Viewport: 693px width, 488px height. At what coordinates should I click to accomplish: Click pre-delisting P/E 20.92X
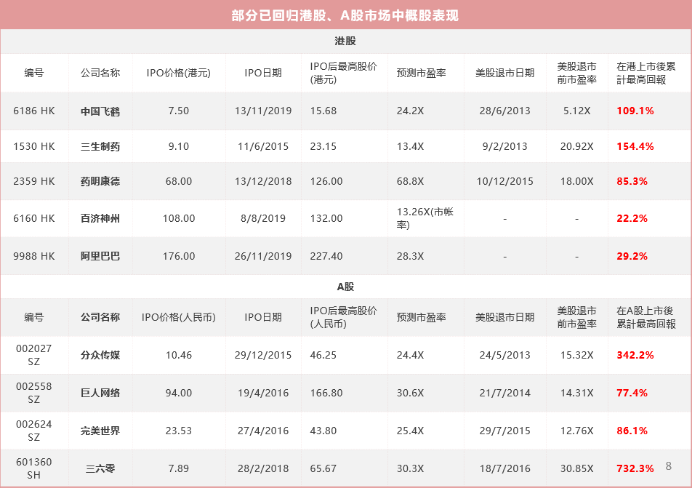(577, 147)
